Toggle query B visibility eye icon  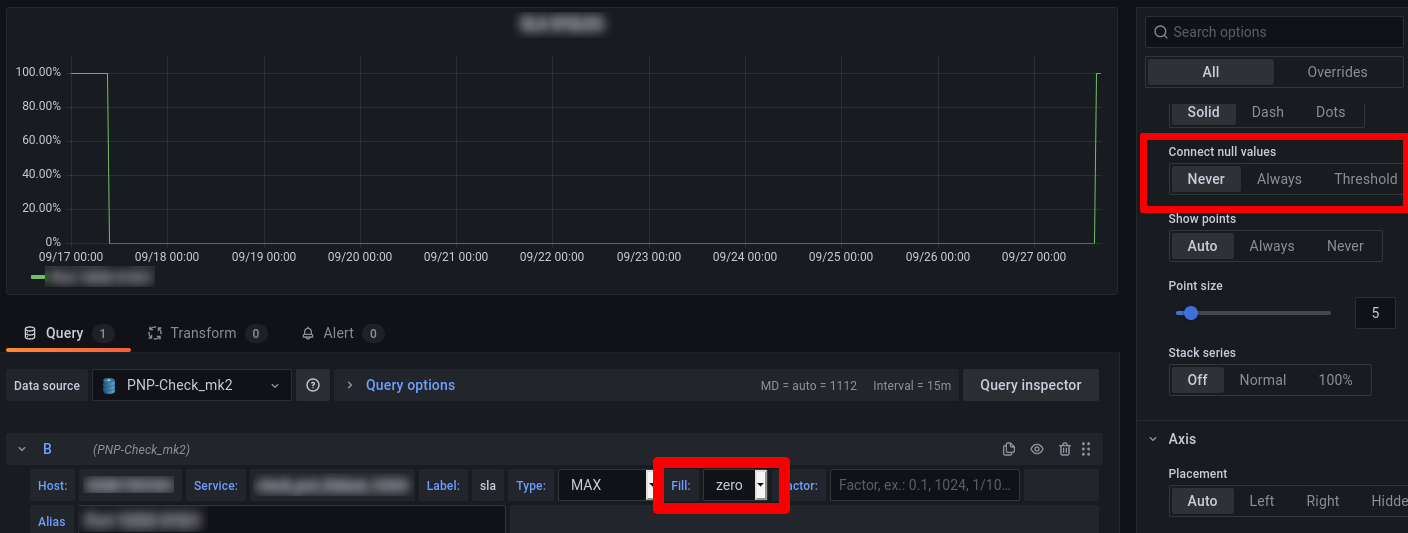tap(1037, 449)
